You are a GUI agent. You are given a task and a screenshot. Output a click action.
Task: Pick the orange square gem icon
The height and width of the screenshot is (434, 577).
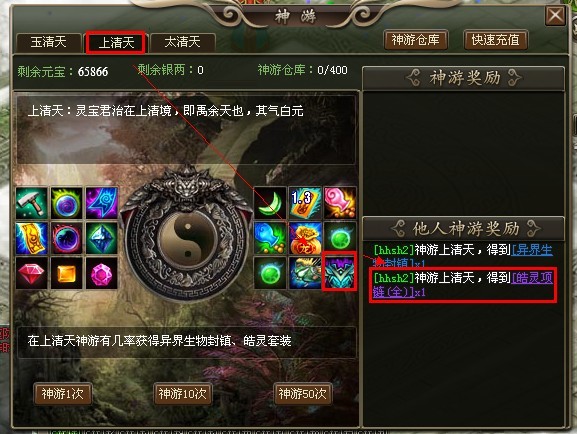(x=67, y=273)
